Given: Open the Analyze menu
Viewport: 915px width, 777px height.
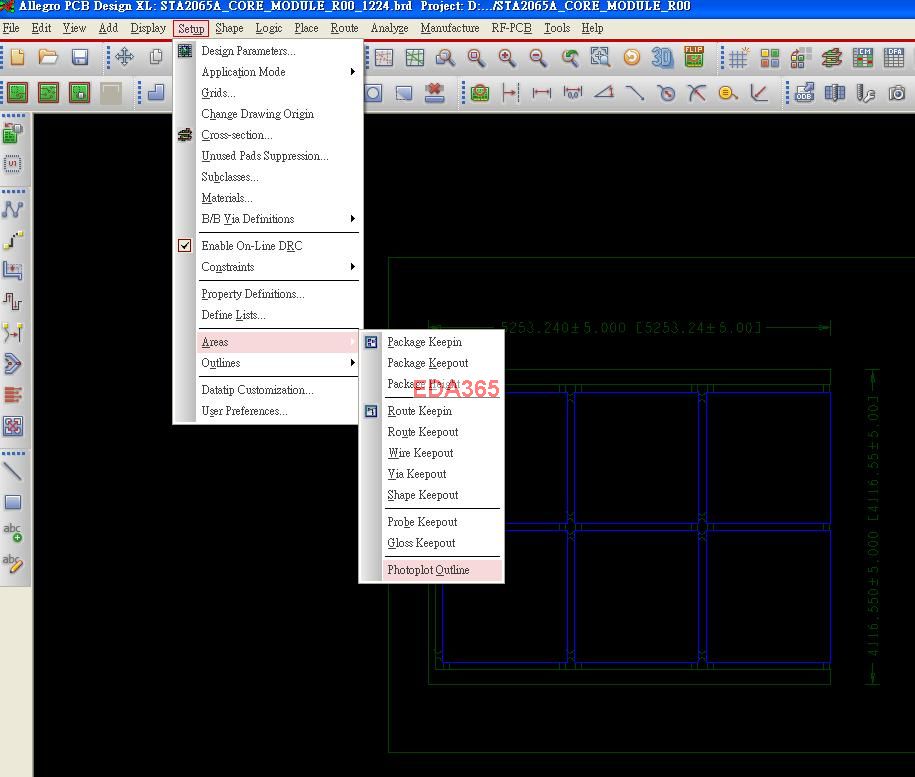Looking at the screenshot, I should (389, 28).
